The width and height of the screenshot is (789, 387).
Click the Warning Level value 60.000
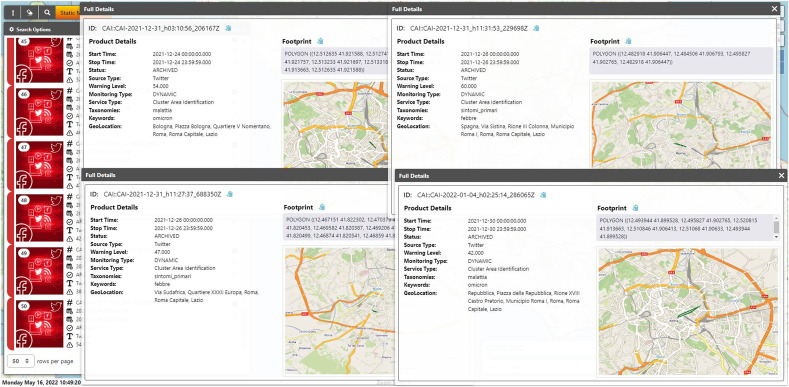pos(469,86)
